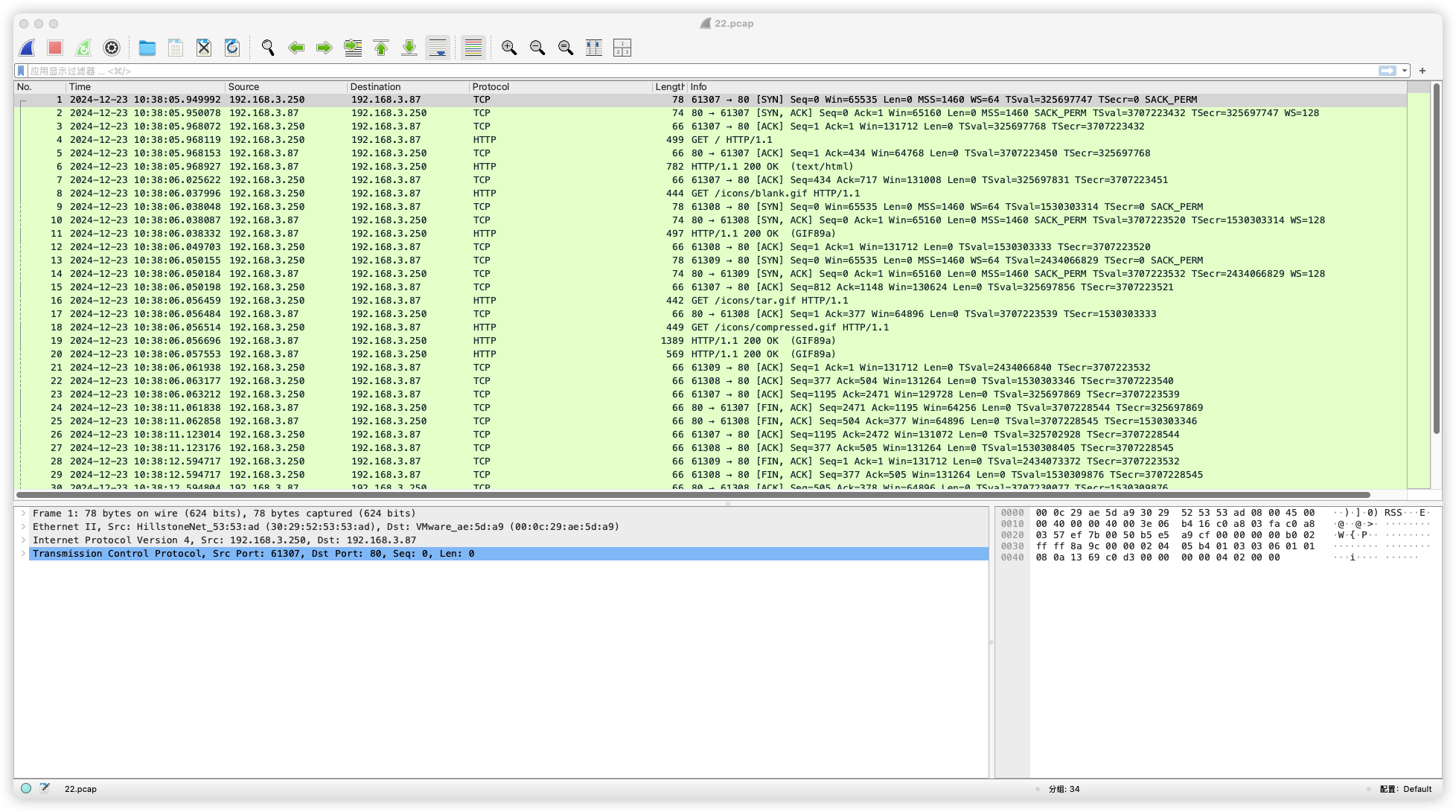Add a display filter button with plus
The width and height of the screenshot is (1456, 812).
tap(1423, 71)
